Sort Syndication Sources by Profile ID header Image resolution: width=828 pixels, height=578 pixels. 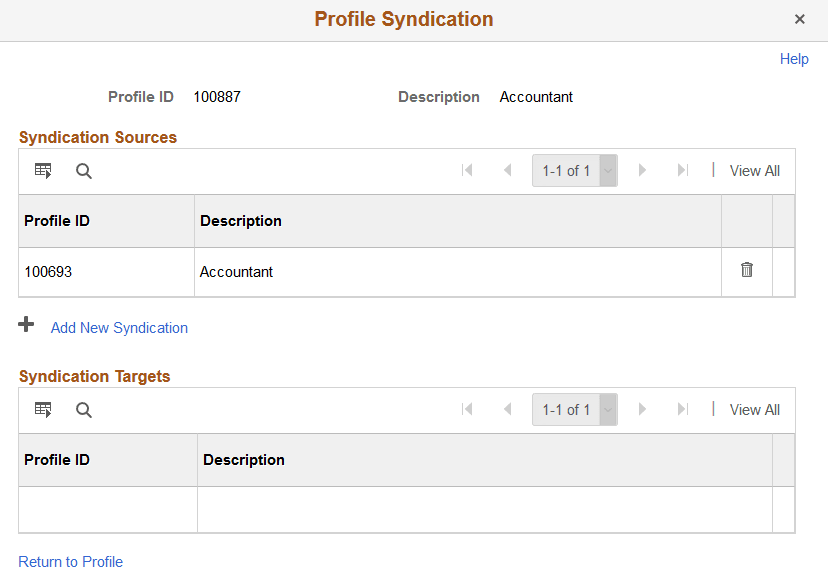pyautogui.click(x=57, y=221)
